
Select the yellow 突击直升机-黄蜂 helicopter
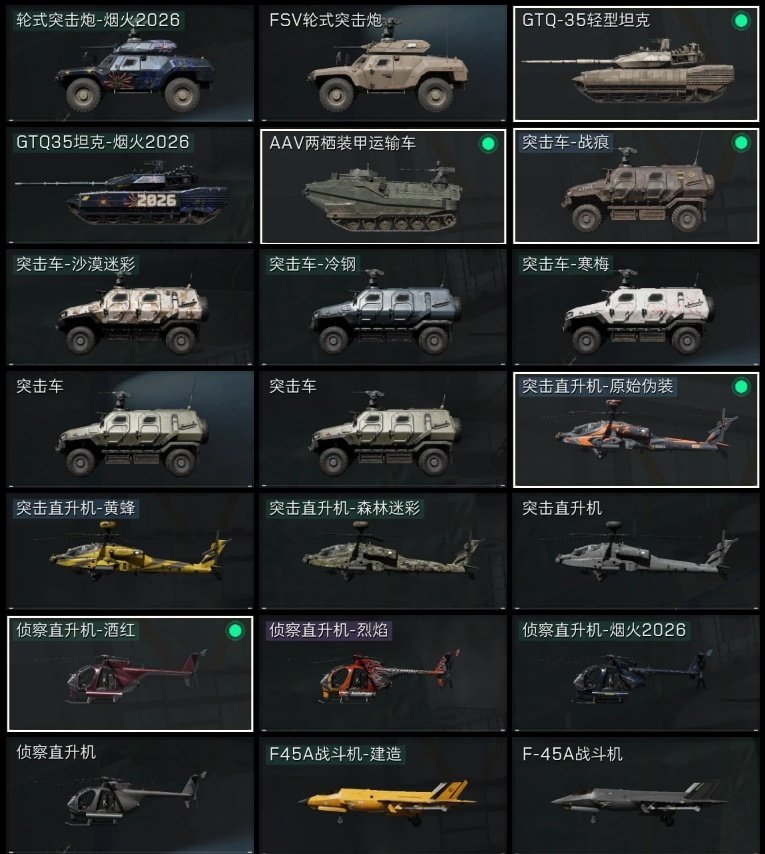tap(130, 551)
